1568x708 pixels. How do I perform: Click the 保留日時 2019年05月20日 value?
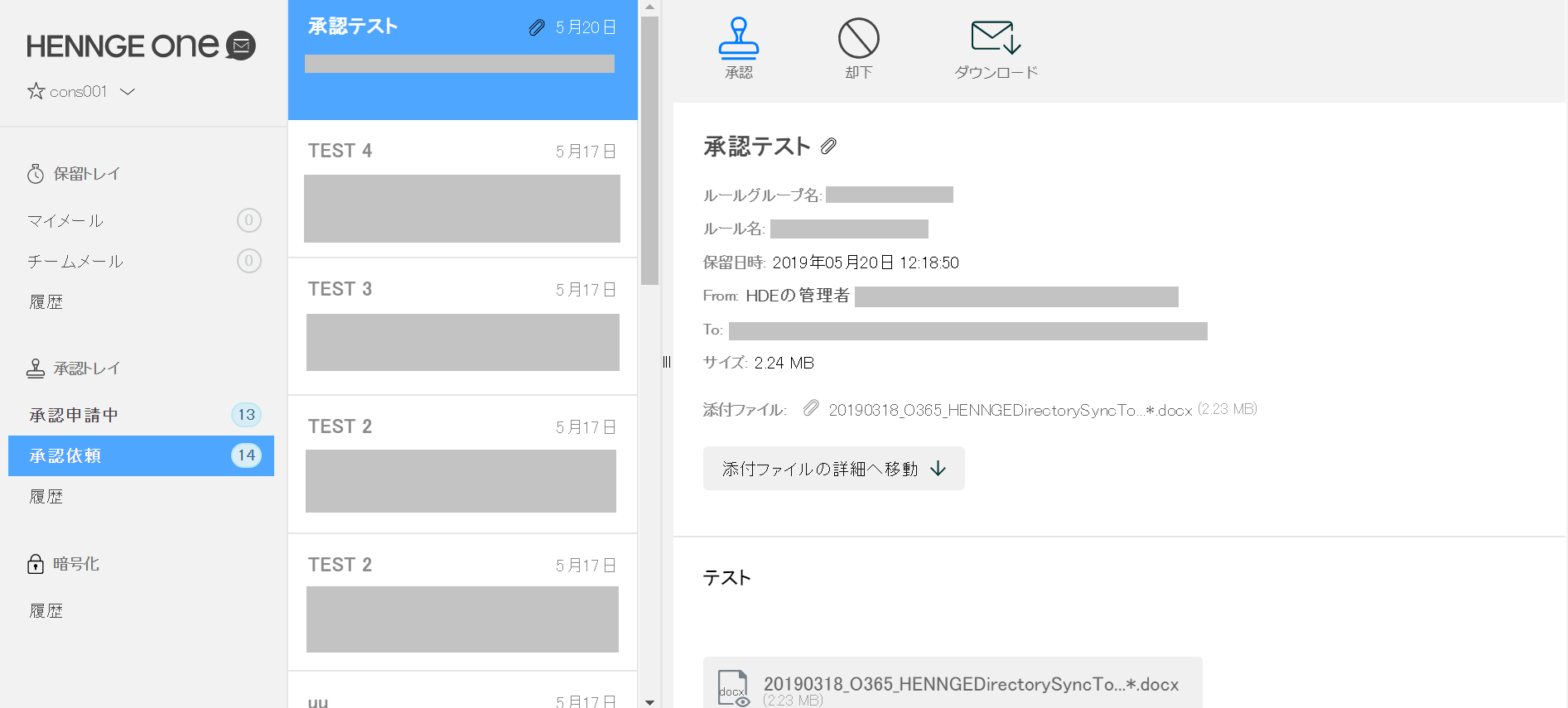[x=866, y=262]
